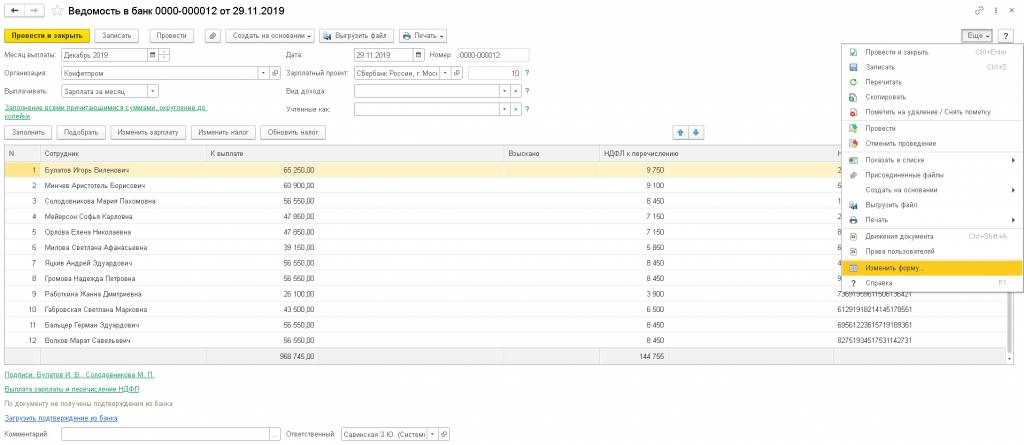Toggle the Еще menu button
1024x445 pixels.
coord(976,36)
